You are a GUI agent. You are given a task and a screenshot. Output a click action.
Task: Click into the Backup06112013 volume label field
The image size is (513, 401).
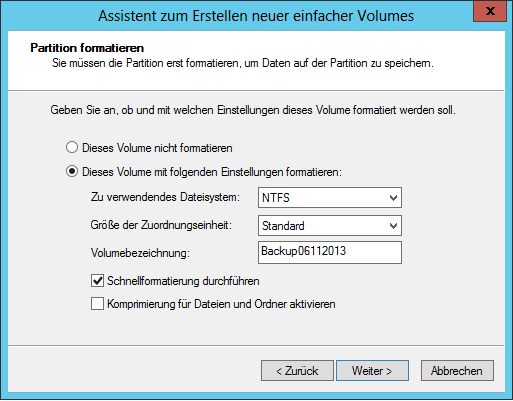330,252
